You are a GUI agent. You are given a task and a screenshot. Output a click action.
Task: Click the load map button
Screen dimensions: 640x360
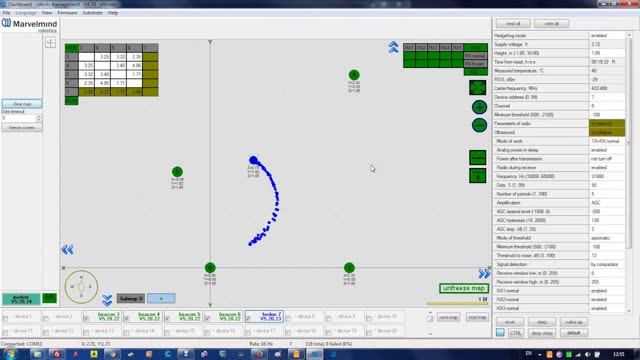[x=477, y=317]
